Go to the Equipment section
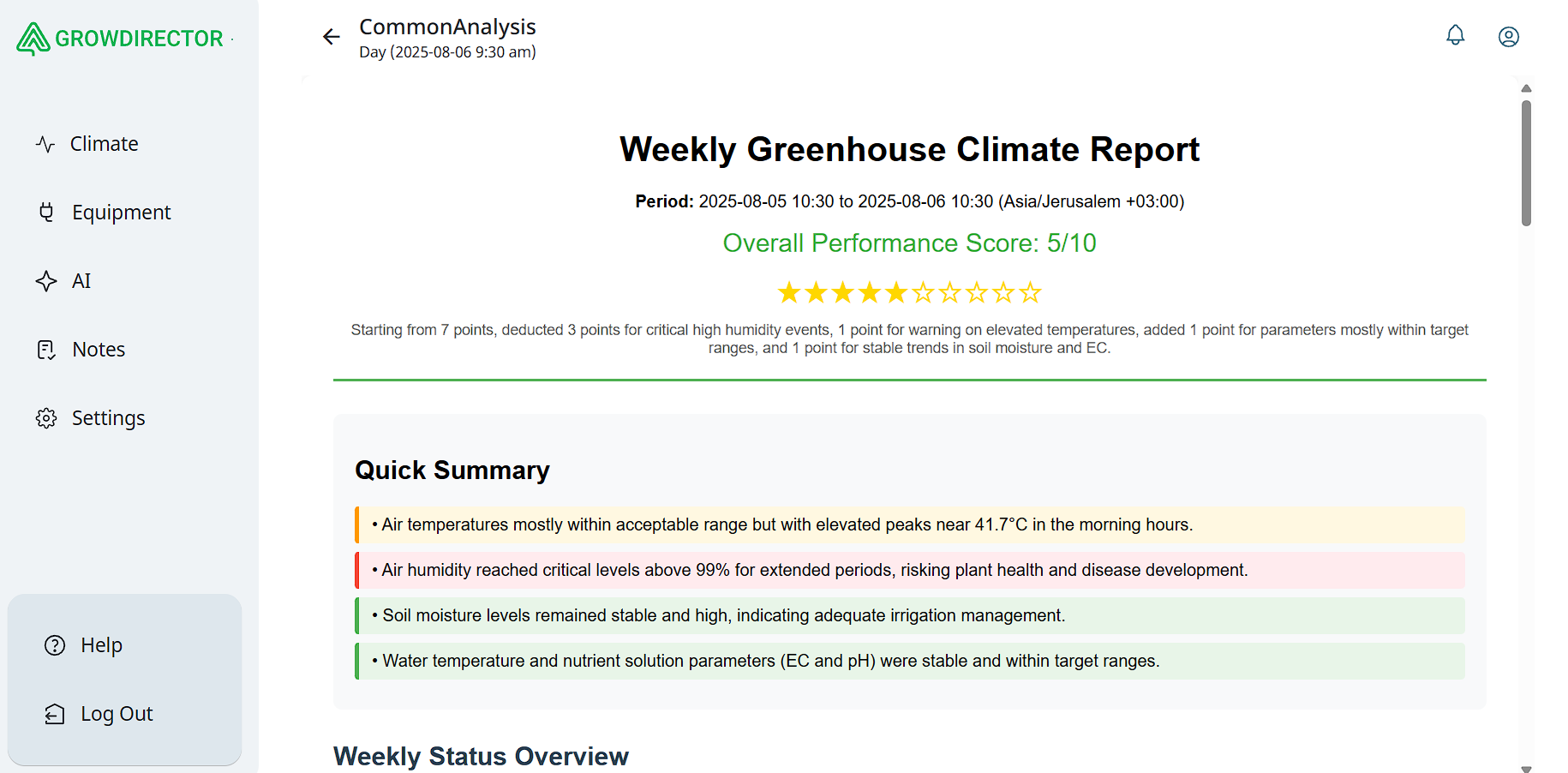Image resolution: width=1568 pixels, height=773 pixels. [x=121, y=213]
